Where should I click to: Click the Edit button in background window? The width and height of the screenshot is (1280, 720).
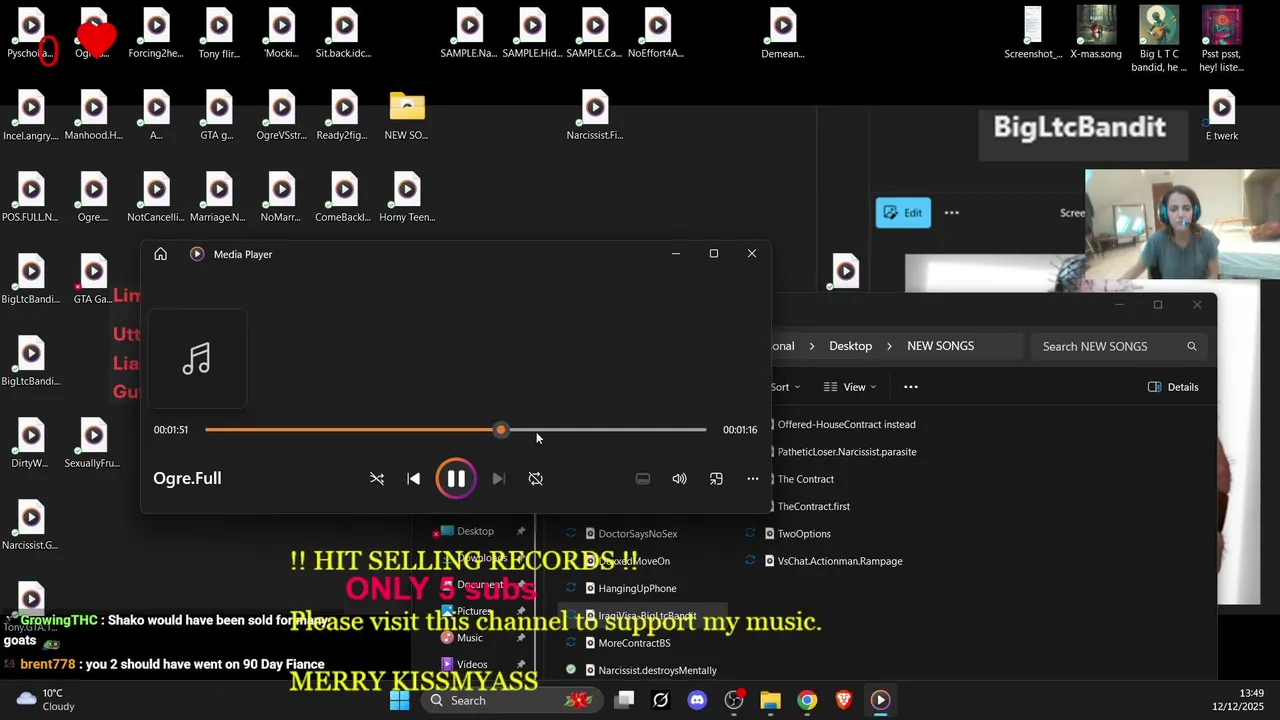903,213
